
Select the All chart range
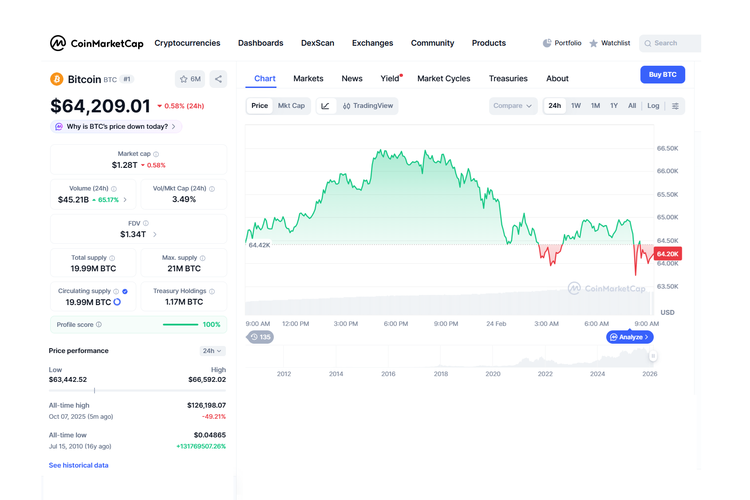coord(632,106)
